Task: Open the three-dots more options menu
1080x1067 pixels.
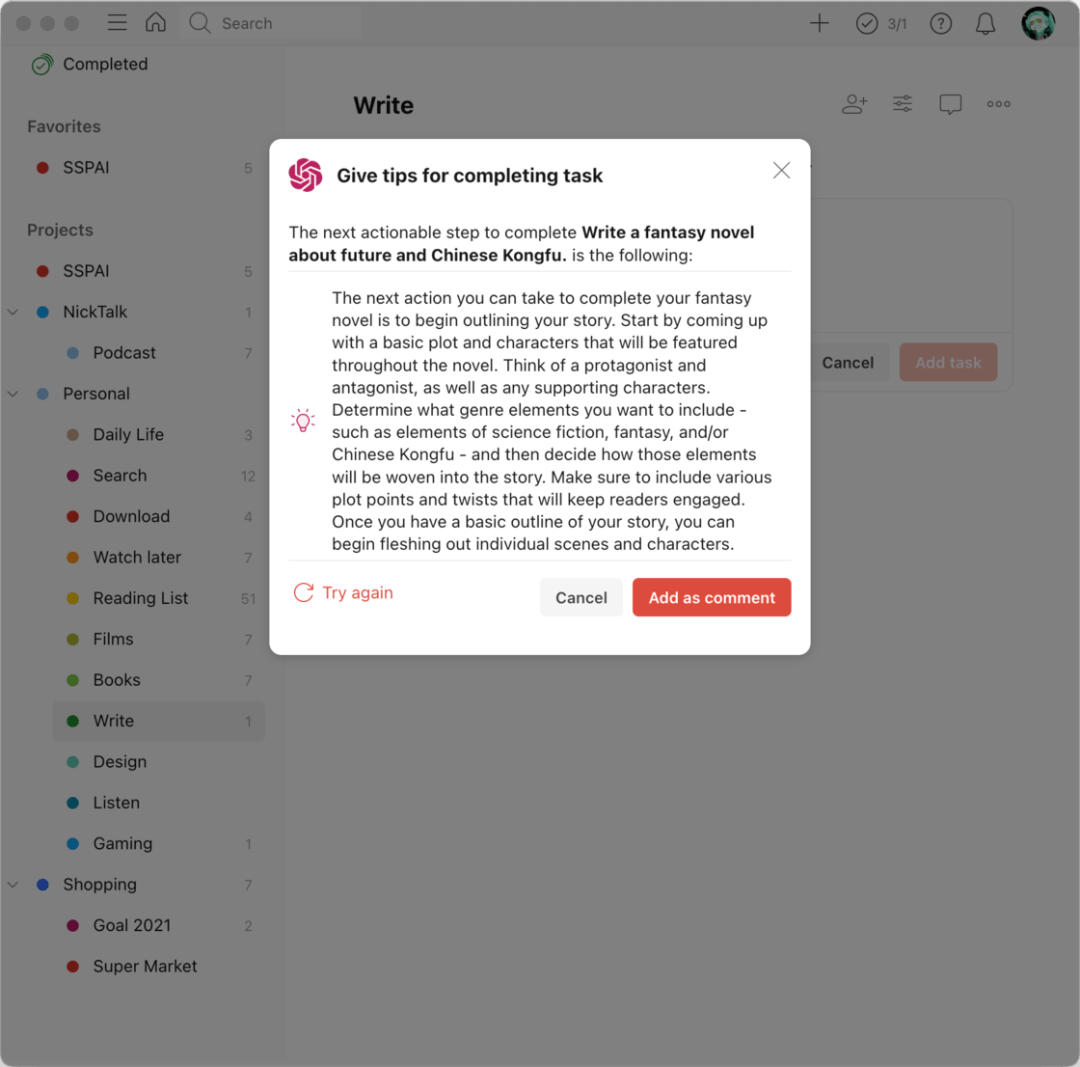Action: coord(998,104)
